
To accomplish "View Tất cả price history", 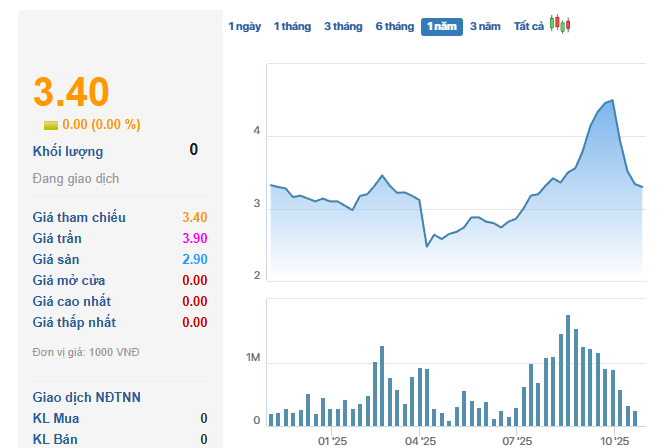I will [528, 27].
